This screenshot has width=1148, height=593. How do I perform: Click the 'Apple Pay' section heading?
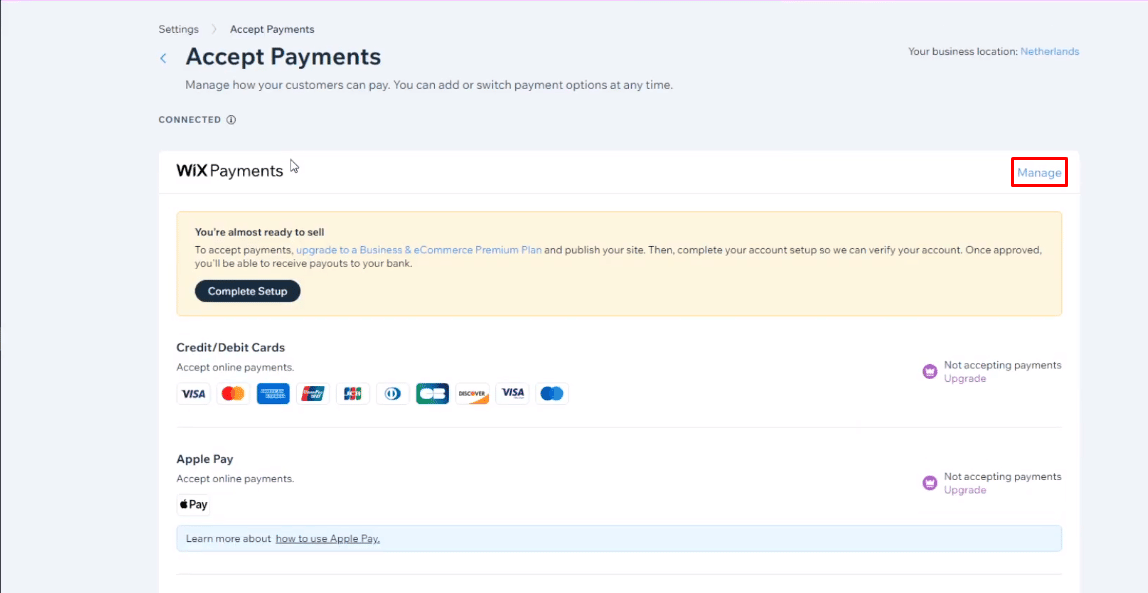coord(205,459)
